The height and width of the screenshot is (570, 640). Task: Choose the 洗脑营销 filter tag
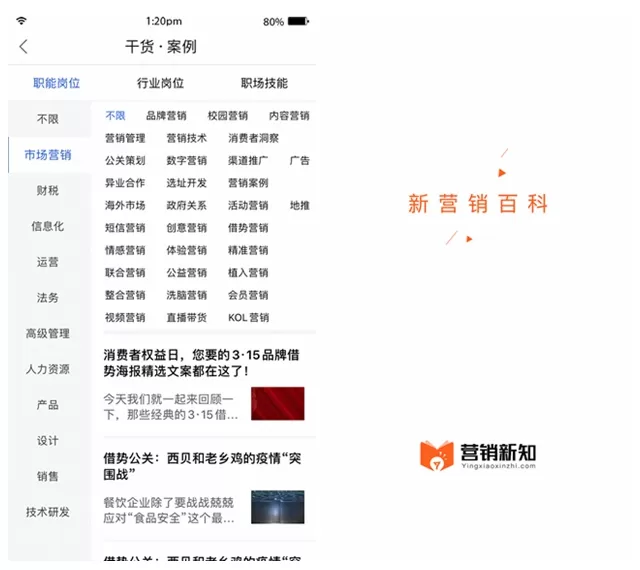click(187, 295)
